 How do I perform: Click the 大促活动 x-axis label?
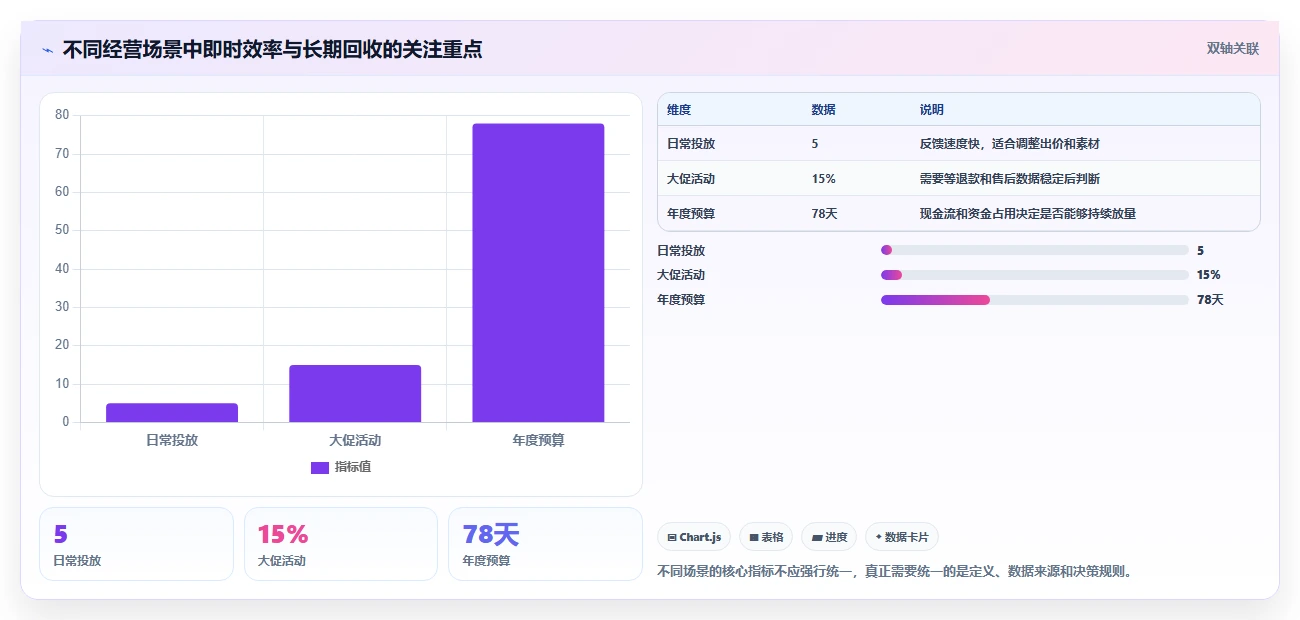click(x=355, y=440)
